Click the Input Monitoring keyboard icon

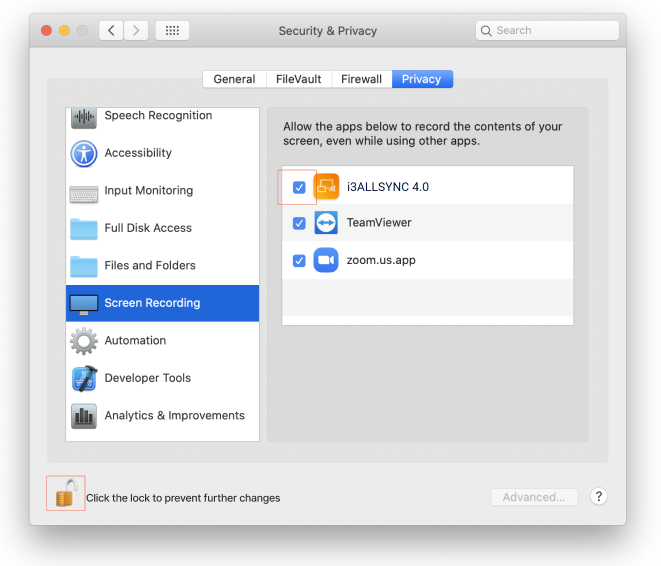84,191
